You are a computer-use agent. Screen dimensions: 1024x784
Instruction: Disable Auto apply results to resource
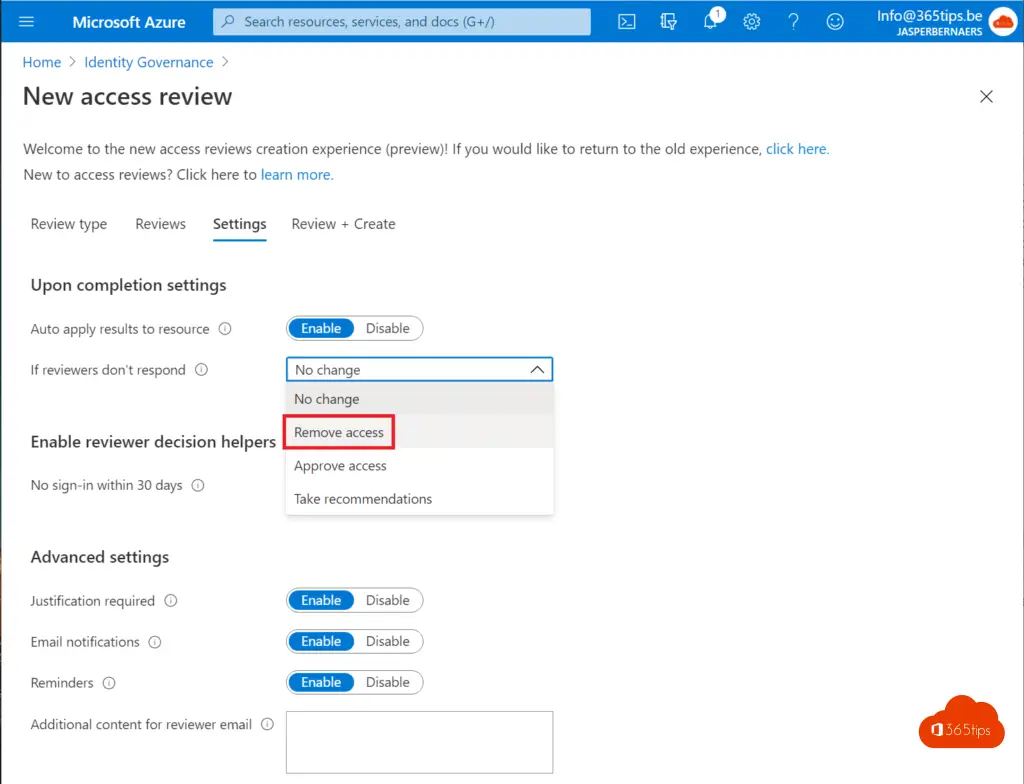click(387, 329)
